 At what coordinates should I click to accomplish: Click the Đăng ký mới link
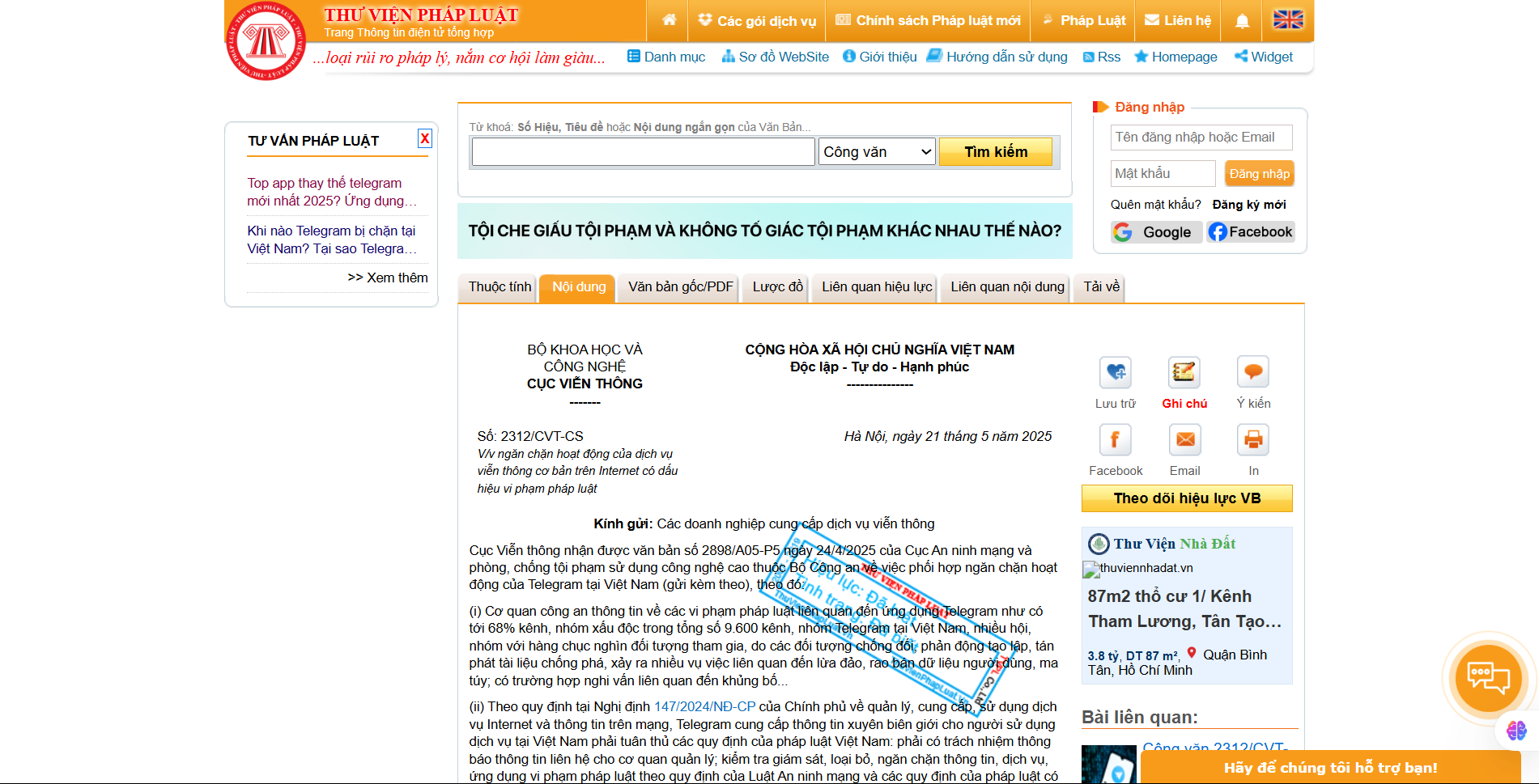(1248, 205)
